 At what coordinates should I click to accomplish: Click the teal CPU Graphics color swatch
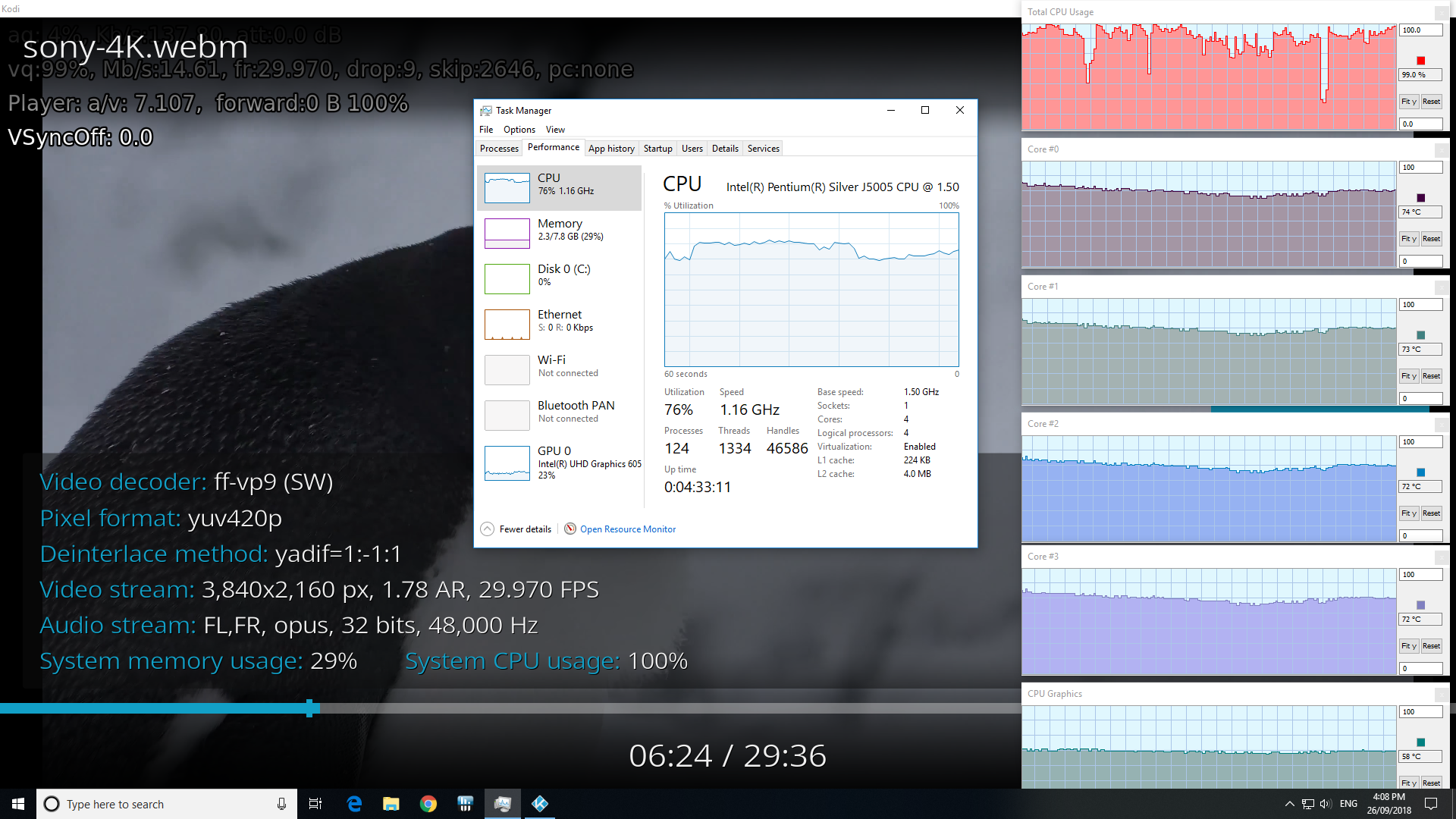1421,742
